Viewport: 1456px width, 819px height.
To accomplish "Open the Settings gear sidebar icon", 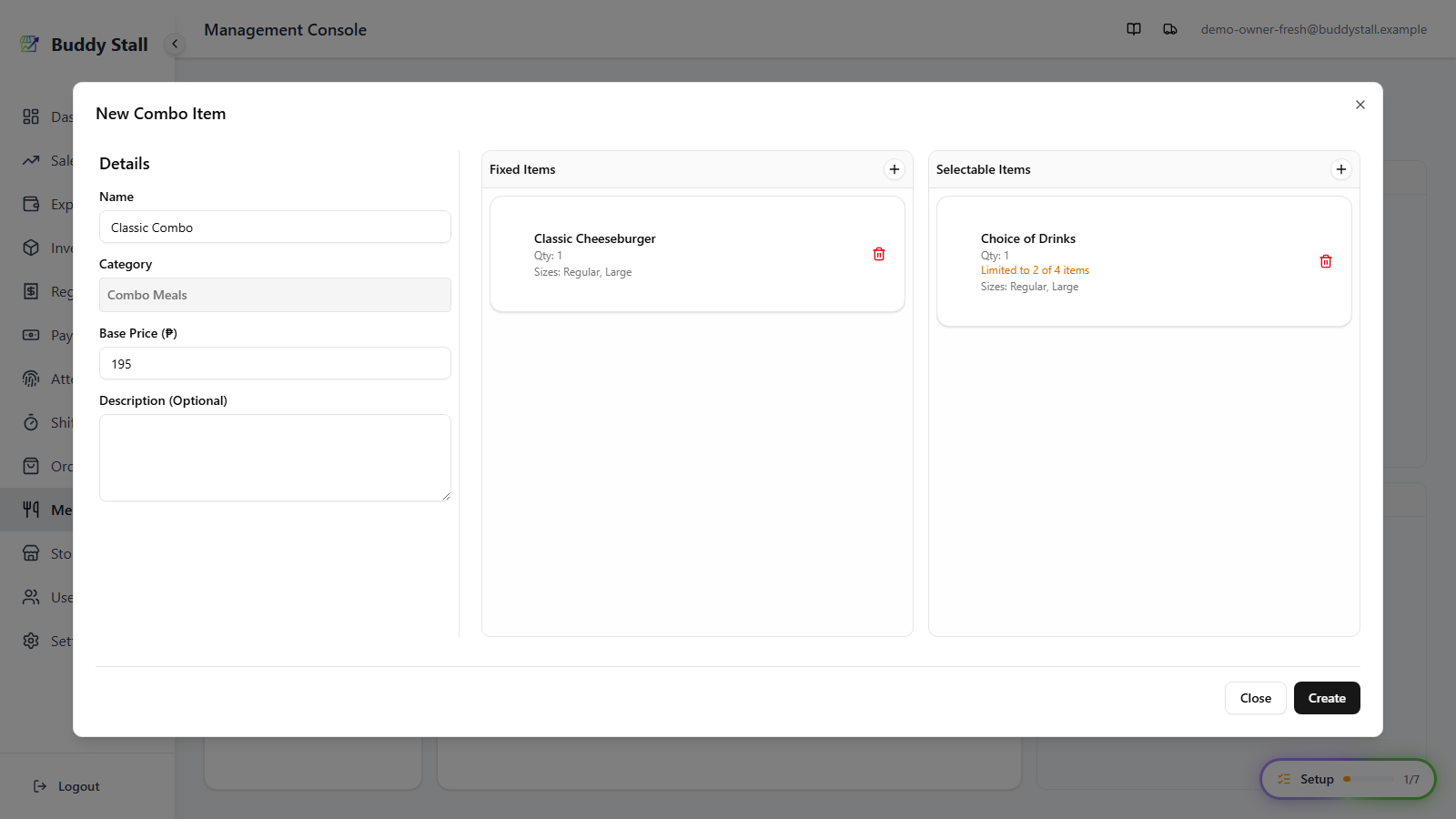I will pos(31,641).
